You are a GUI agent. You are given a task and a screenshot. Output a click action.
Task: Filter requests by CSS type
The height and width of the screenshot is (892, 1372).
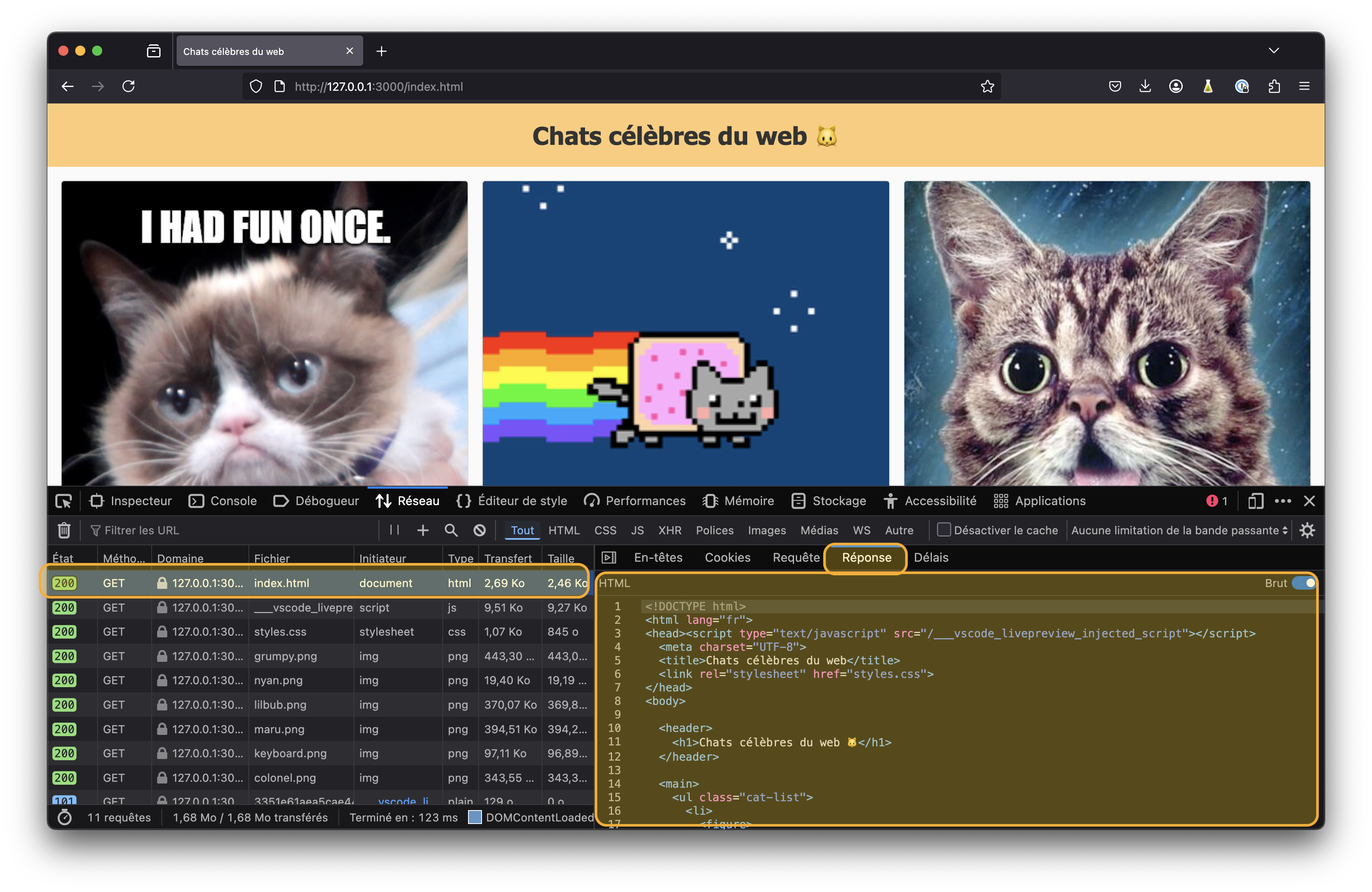[605, 530]
